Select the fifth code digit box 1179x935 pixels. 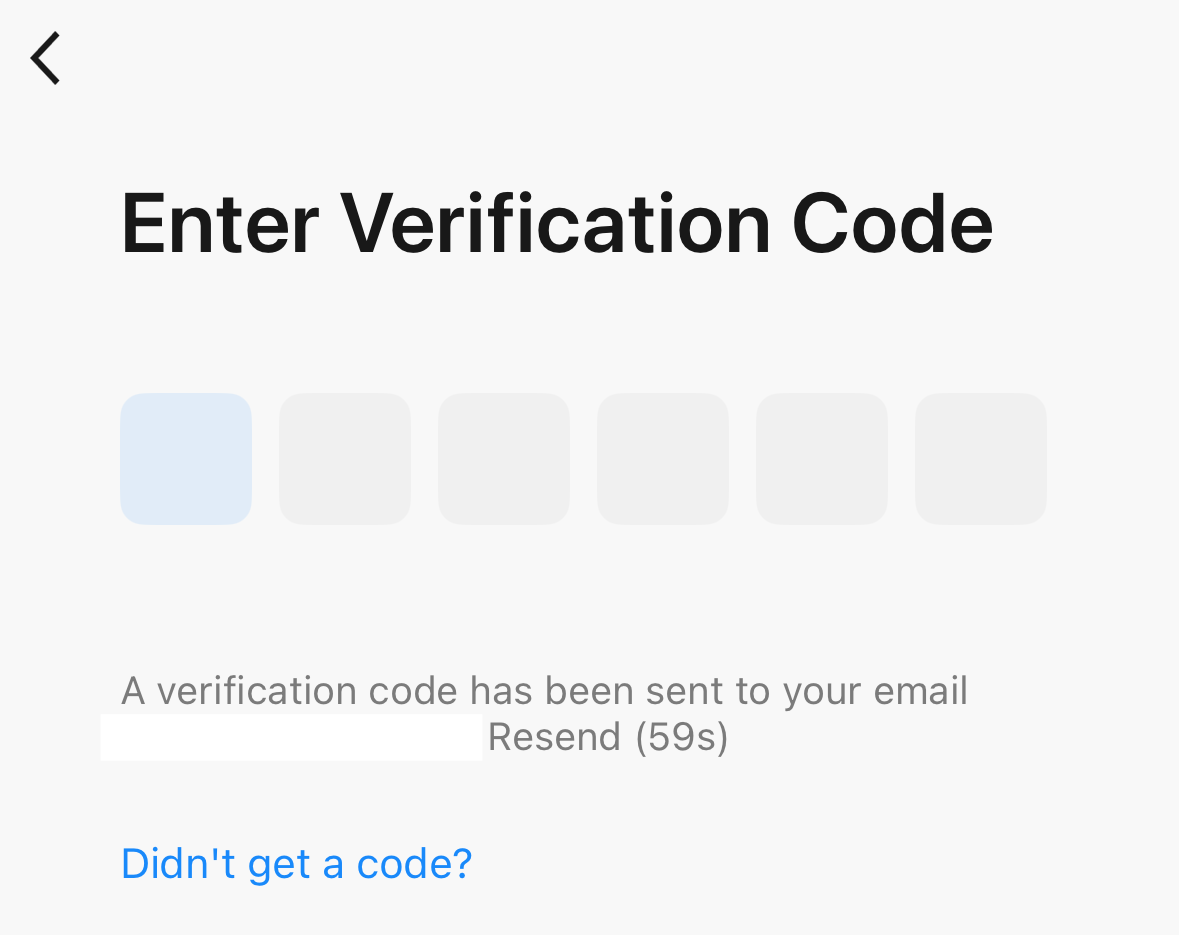(822, 459)
